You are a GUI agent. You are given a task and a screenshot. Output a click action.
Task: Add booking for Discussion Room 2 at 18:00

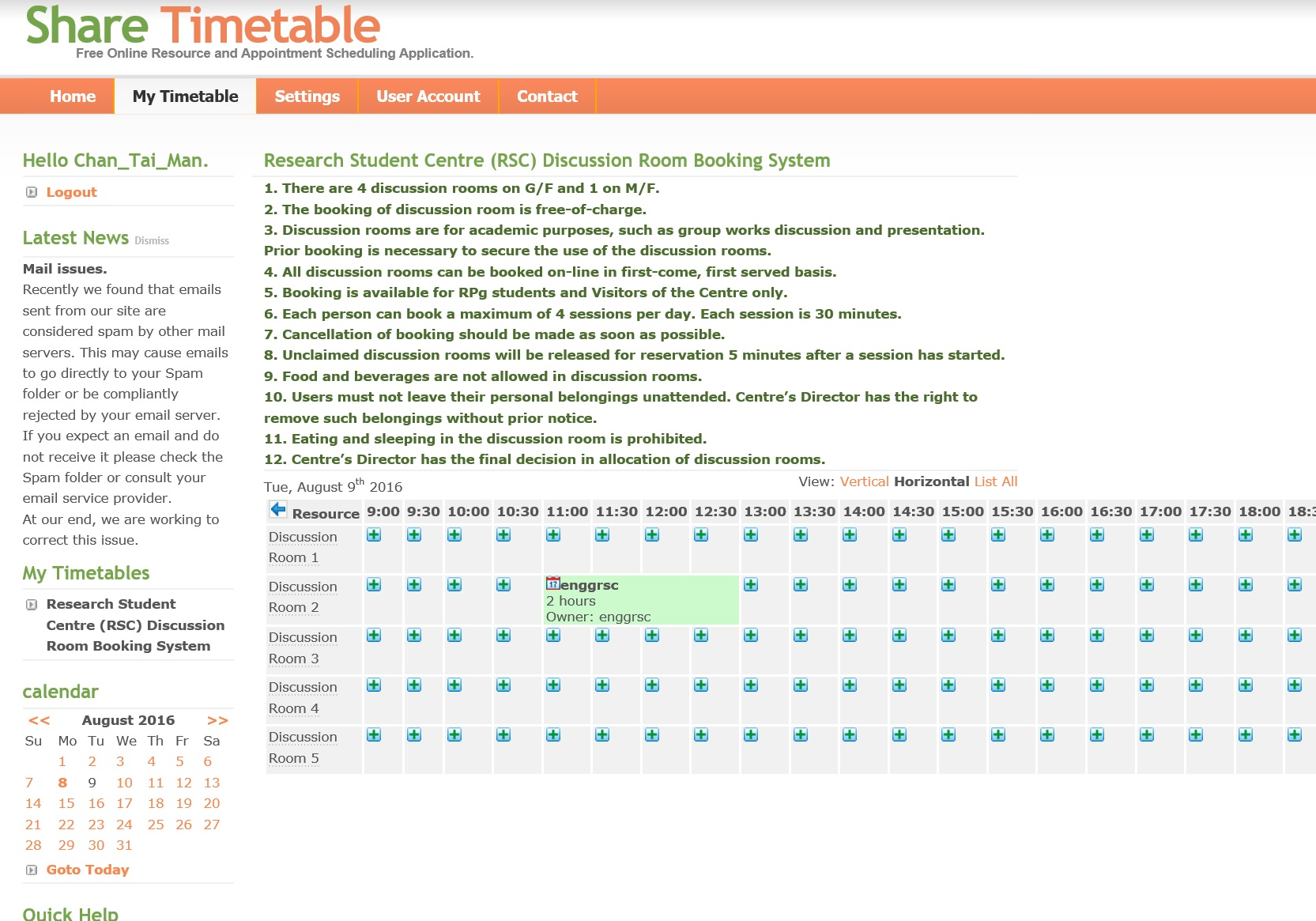coord(1246,585)
